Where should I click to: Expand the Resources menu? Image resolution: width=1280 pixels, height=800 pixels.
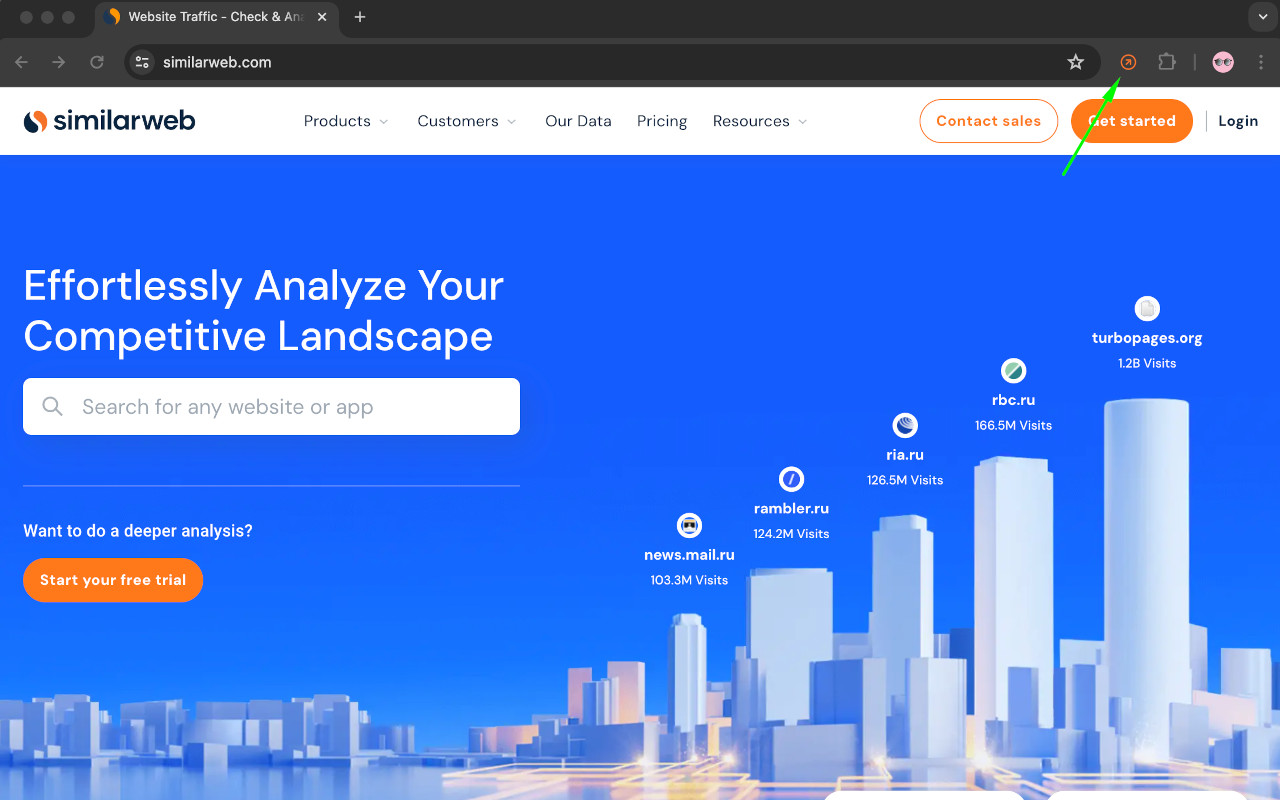[760, 121]
